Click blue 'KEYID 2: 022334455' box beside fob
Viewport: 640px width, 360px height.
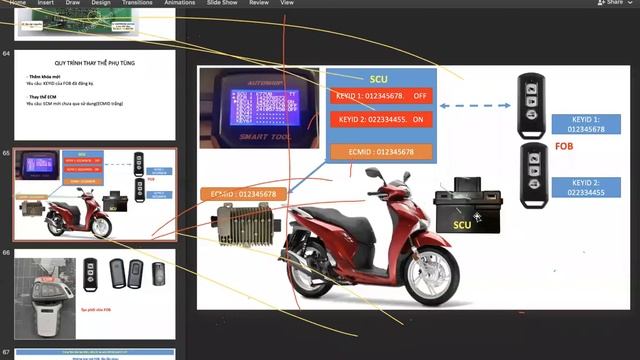click(x=586, y=187)
